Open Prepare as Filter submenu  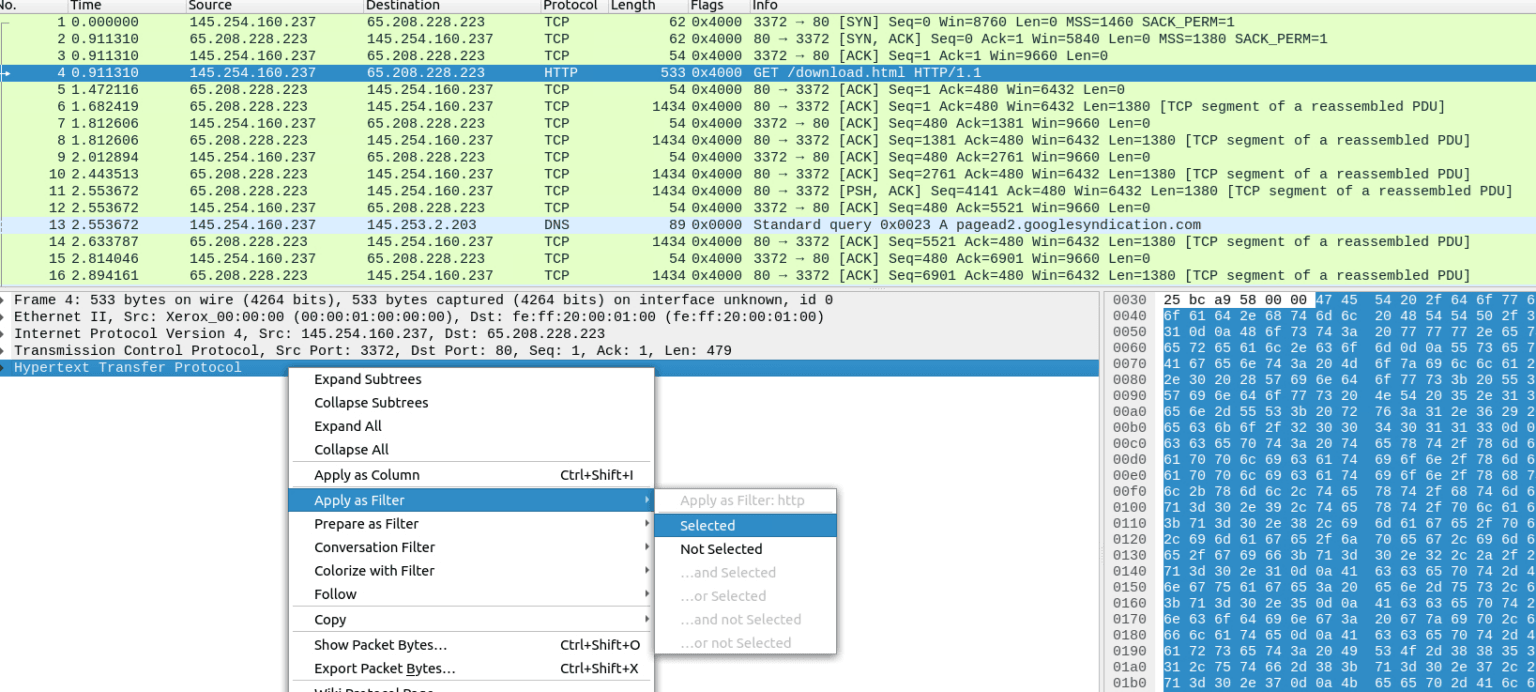point(471,524)
